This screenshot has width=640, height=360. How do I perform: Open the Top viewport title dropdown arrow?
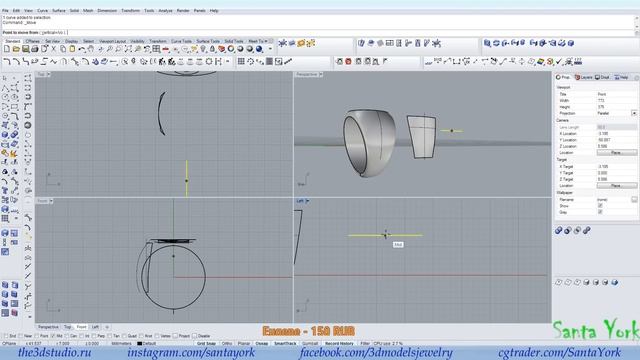[49, 74]
